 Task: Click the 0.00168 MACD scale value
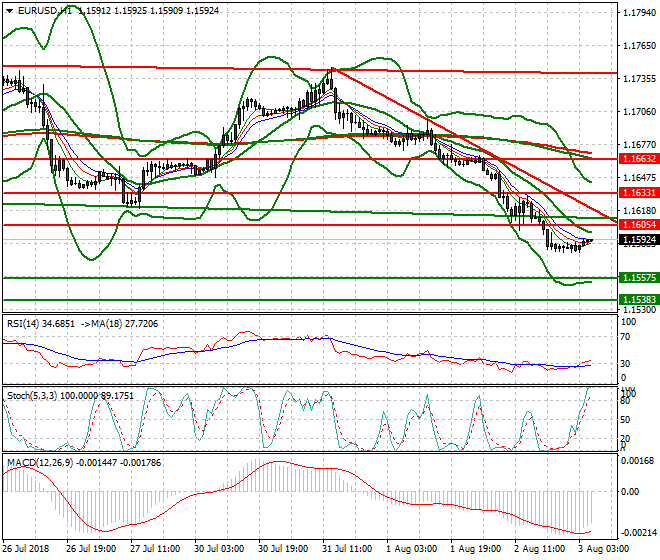[x=638, y=461]
